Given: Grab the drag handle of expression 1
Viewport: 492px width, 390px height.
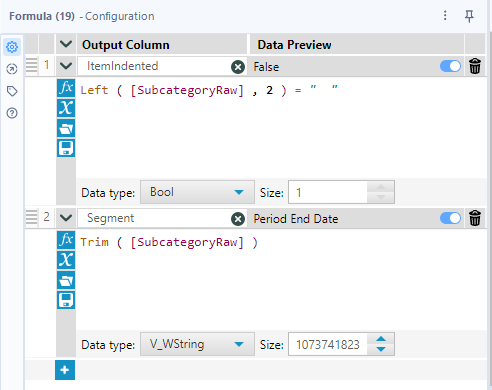Looking at the screenshot, I should point(32,65).
